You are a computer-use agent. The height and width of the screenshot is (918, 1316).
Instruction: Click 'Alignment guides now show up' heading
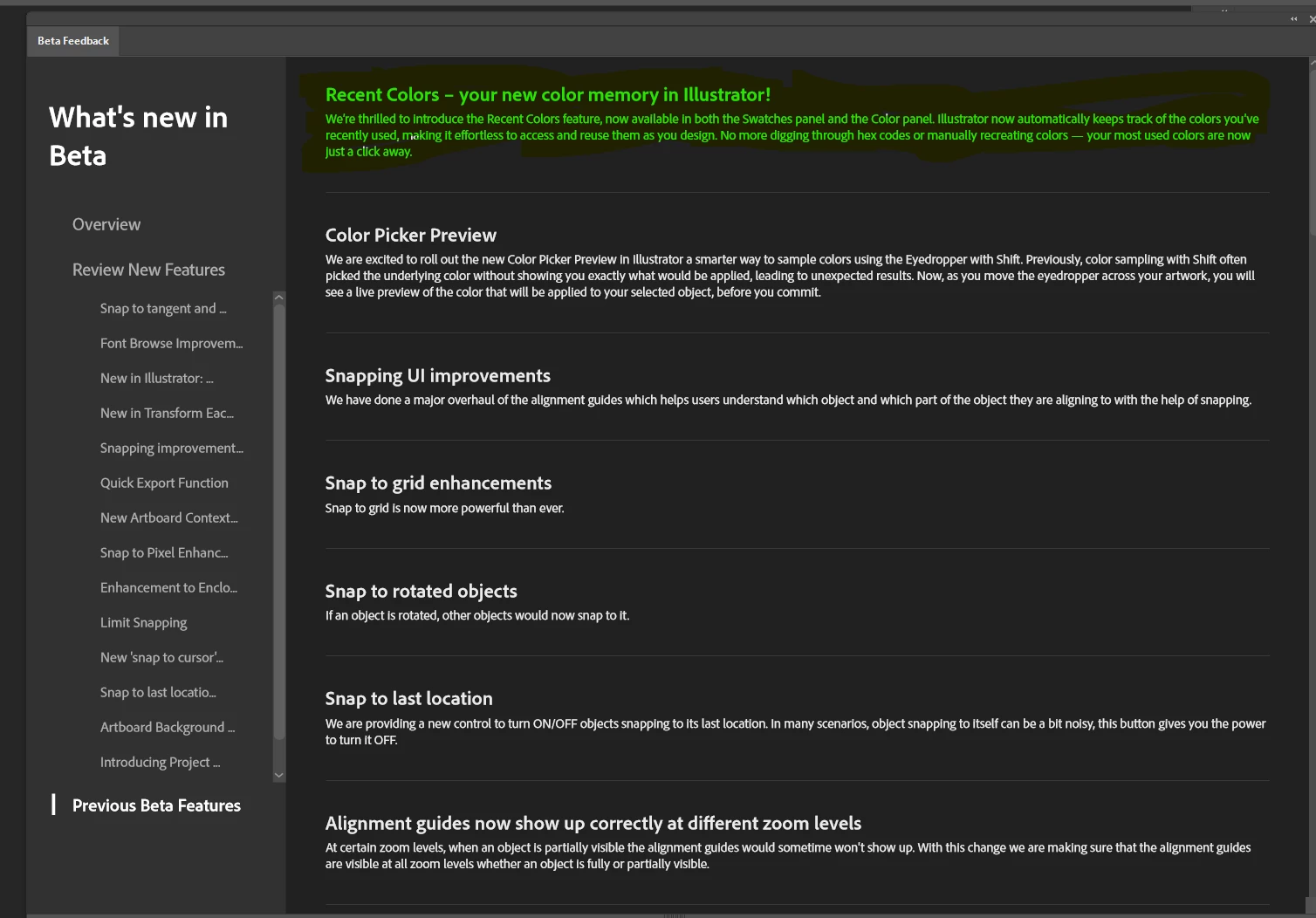coord(593,823)
